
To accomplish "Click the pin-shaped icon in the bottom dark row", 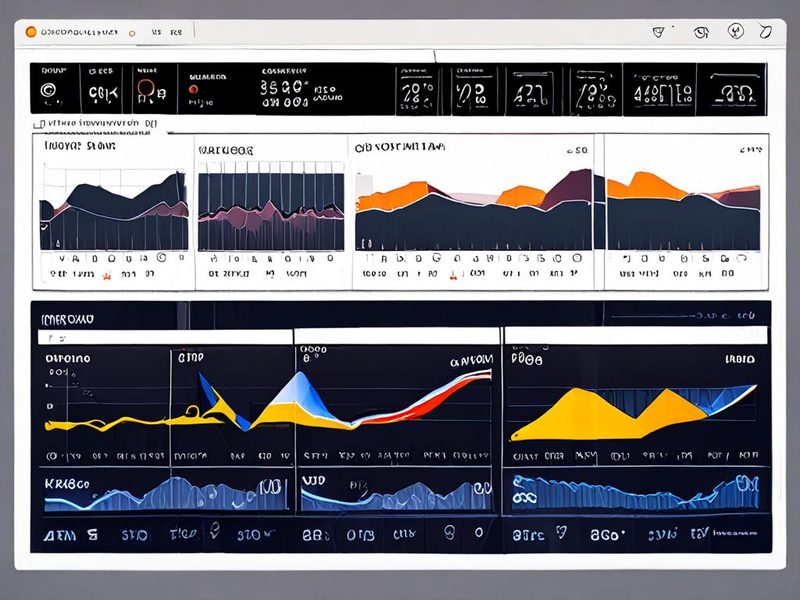I will click(x=215, y=531).
